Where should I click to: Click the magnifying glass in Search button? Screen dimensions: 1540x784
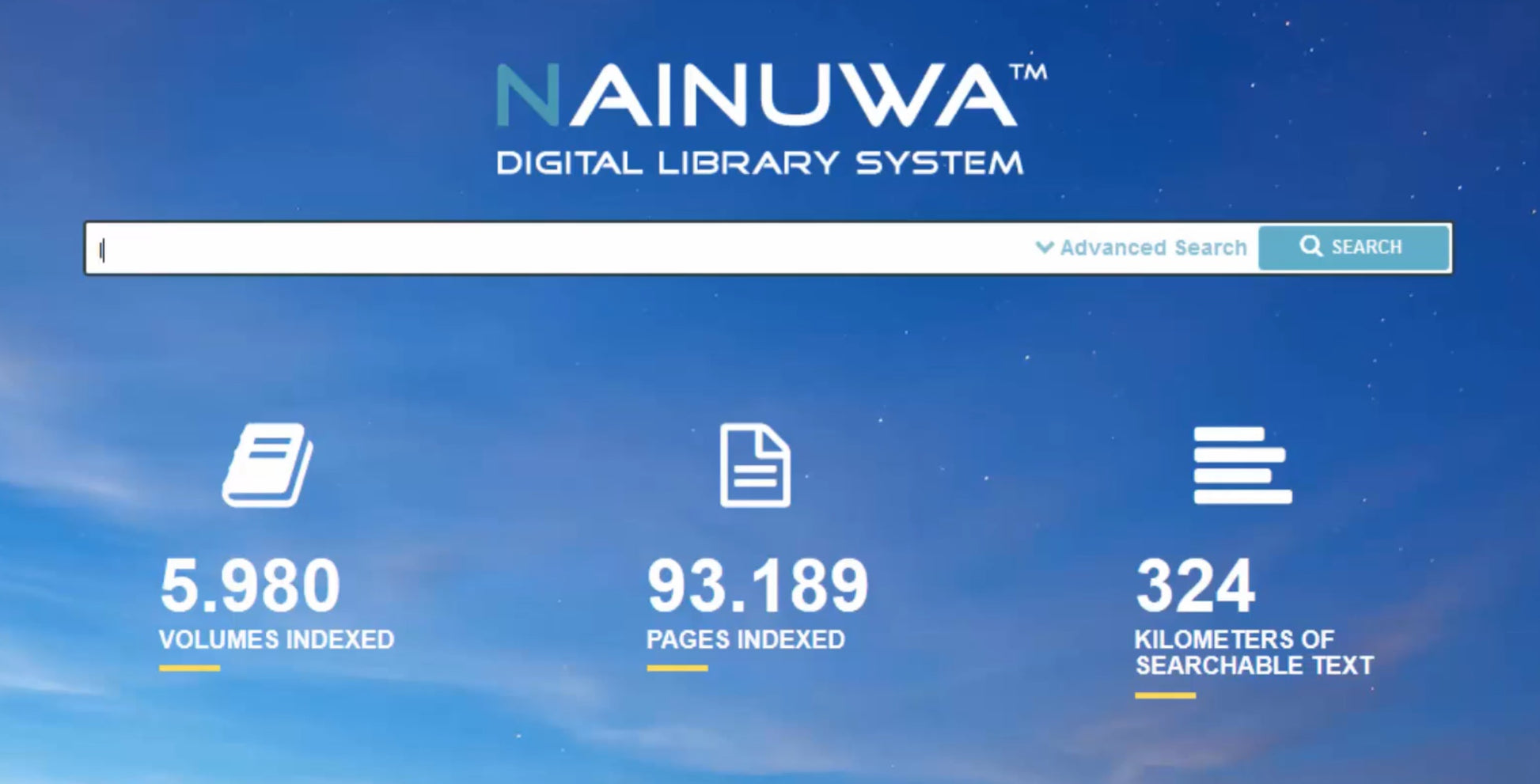click(x=1311, y=246)
